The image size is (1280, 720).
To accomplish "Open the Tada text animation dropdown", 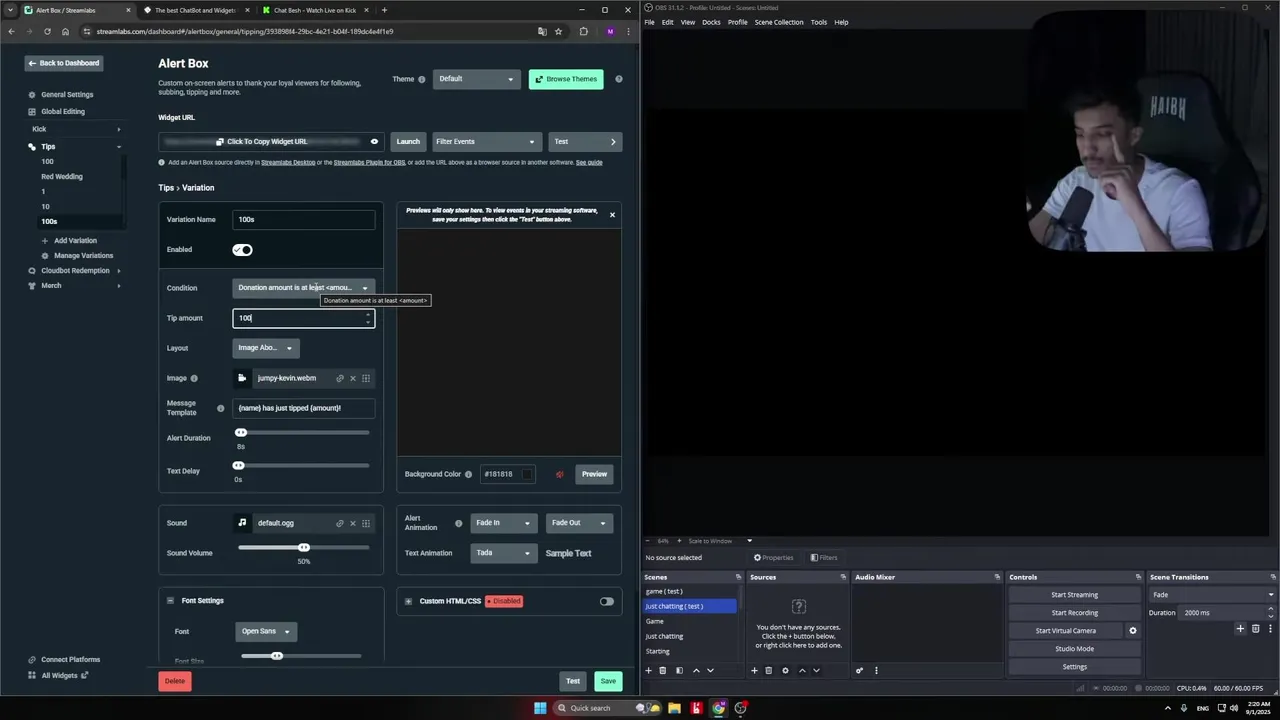I will click(x=503, y=553).
